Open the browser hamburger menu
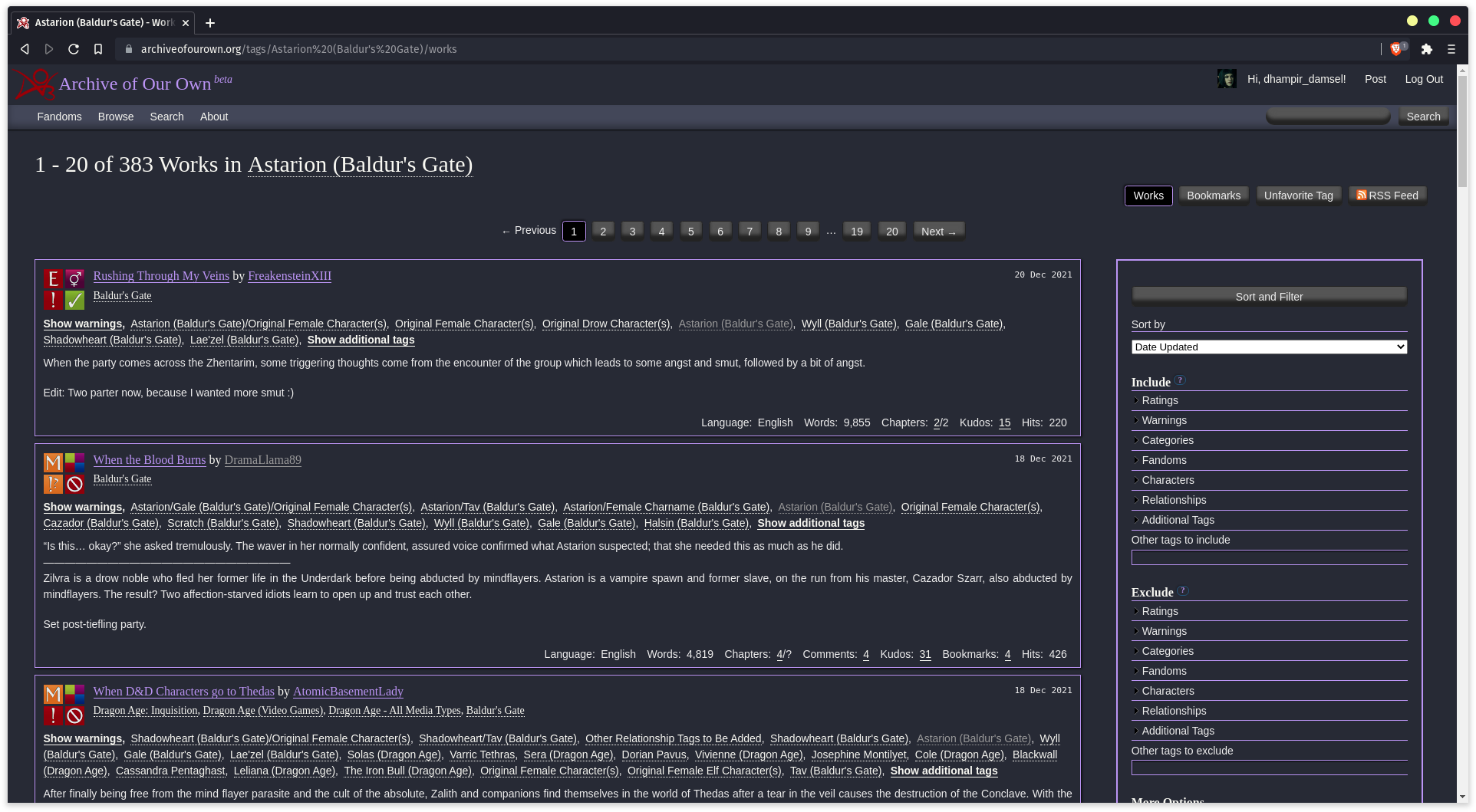This screenshot has height=812, width=1476. [1451, 49]
